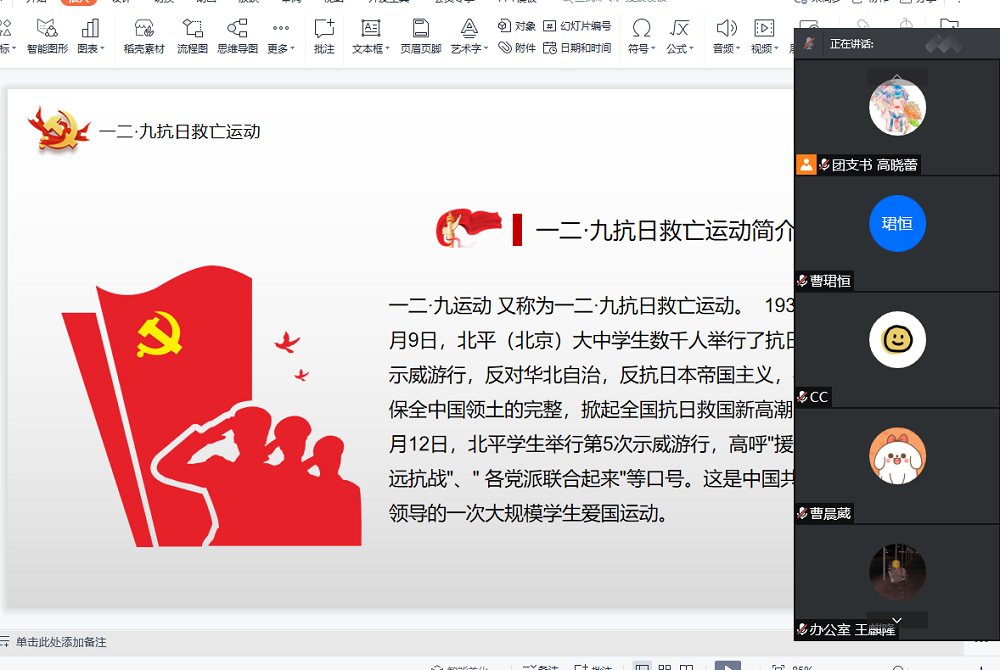Image resolution: width=1000 pixels, height=670 pixels.
Task: Expand the 文本框 text box dropdown
Action: pos(371,48)
